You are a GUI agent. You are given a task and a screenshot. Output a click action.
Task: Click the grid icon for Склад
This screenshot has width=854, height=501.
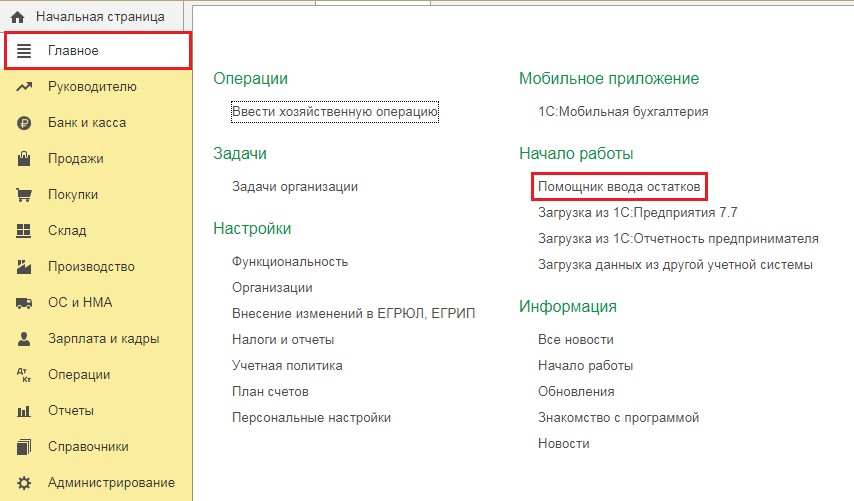24,231
